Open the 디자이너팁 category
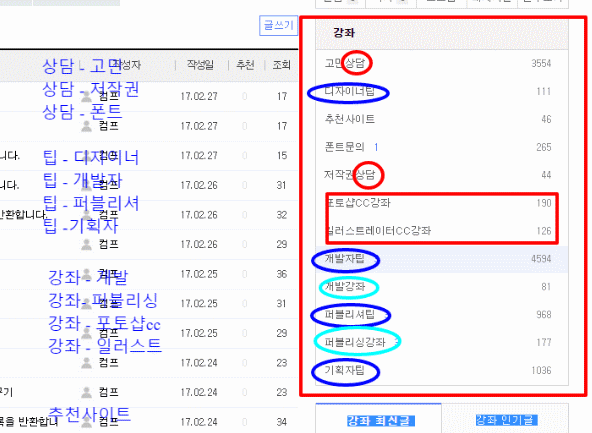Image resolution: width=592 pixels, height=433 pixels. [x=350, y=91]
